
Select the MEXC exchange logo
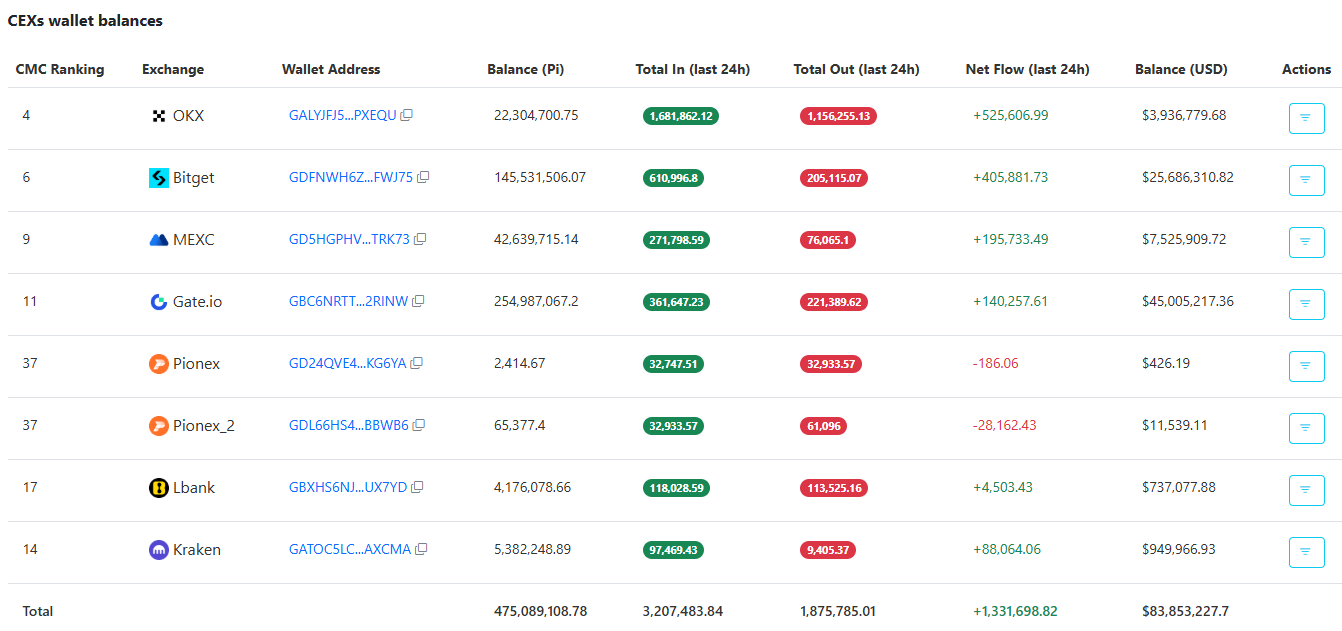point(159,239)
